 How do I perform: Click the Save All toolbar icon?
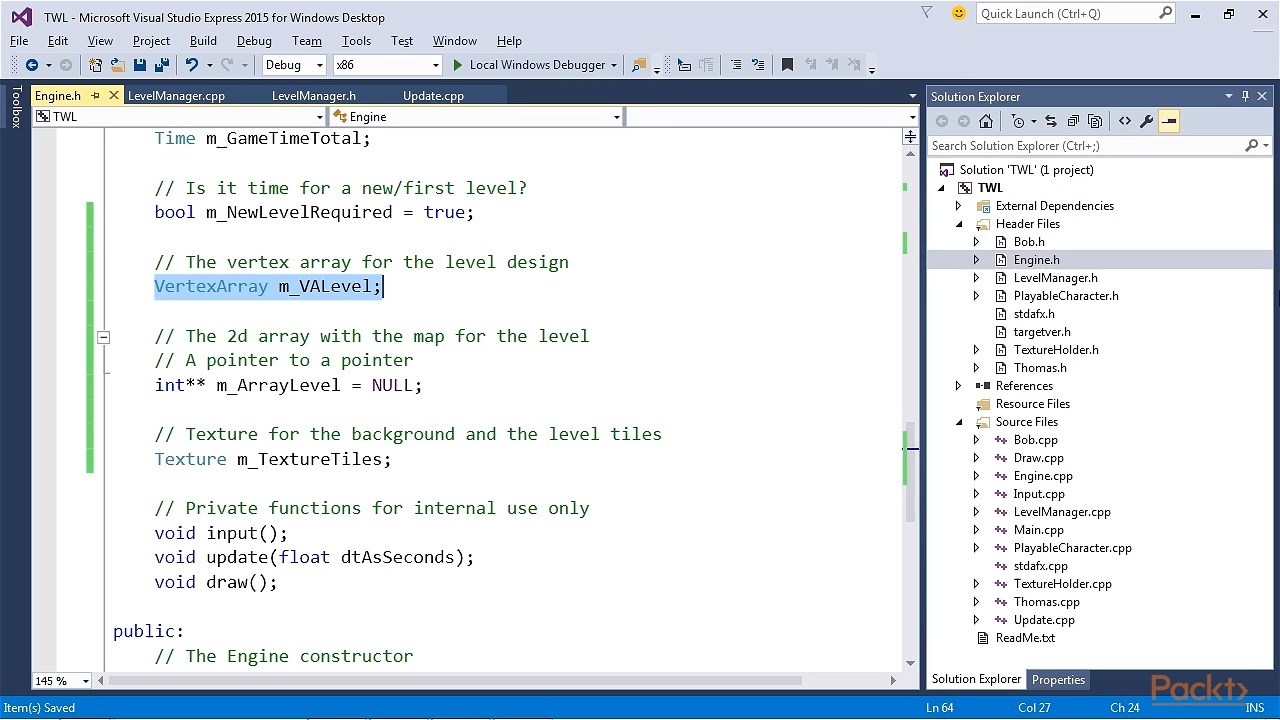[161, 65]
